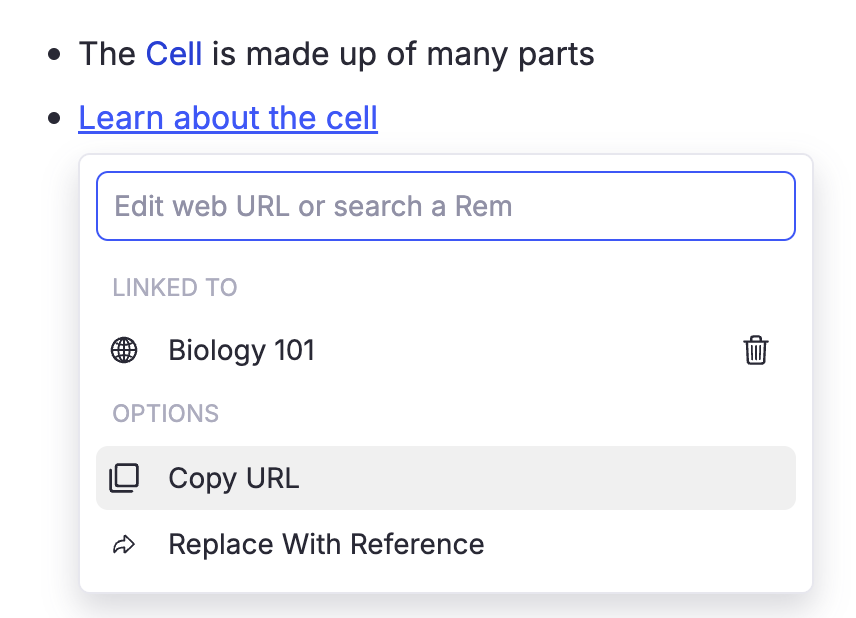Click the bullet beside Learn about the cell
856x618 pixels.
54,119
